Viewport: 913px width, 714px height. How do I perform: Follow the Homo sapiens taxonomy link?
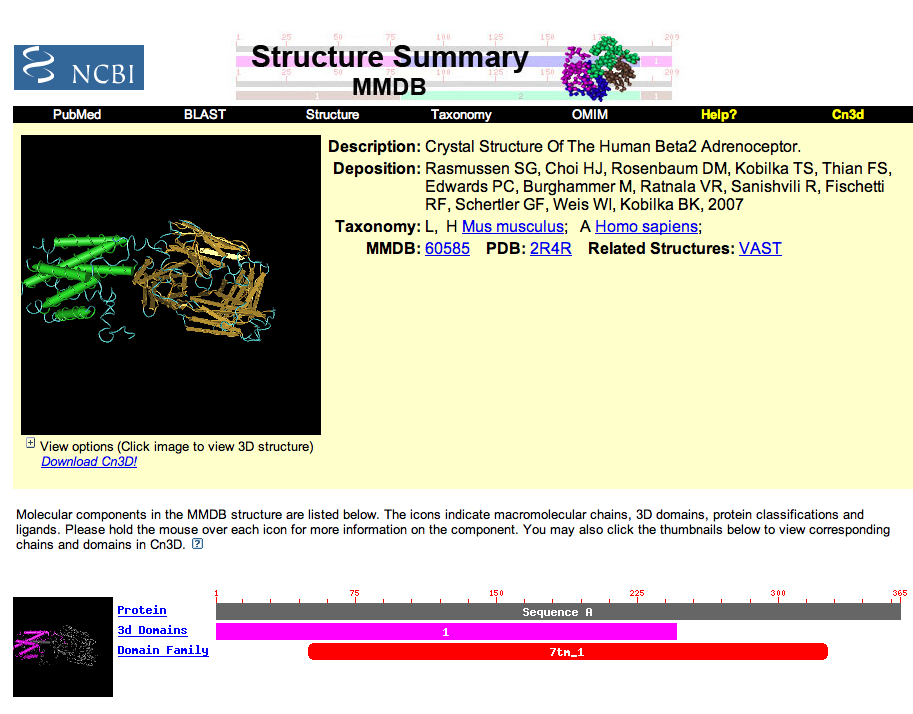[646, 227]
